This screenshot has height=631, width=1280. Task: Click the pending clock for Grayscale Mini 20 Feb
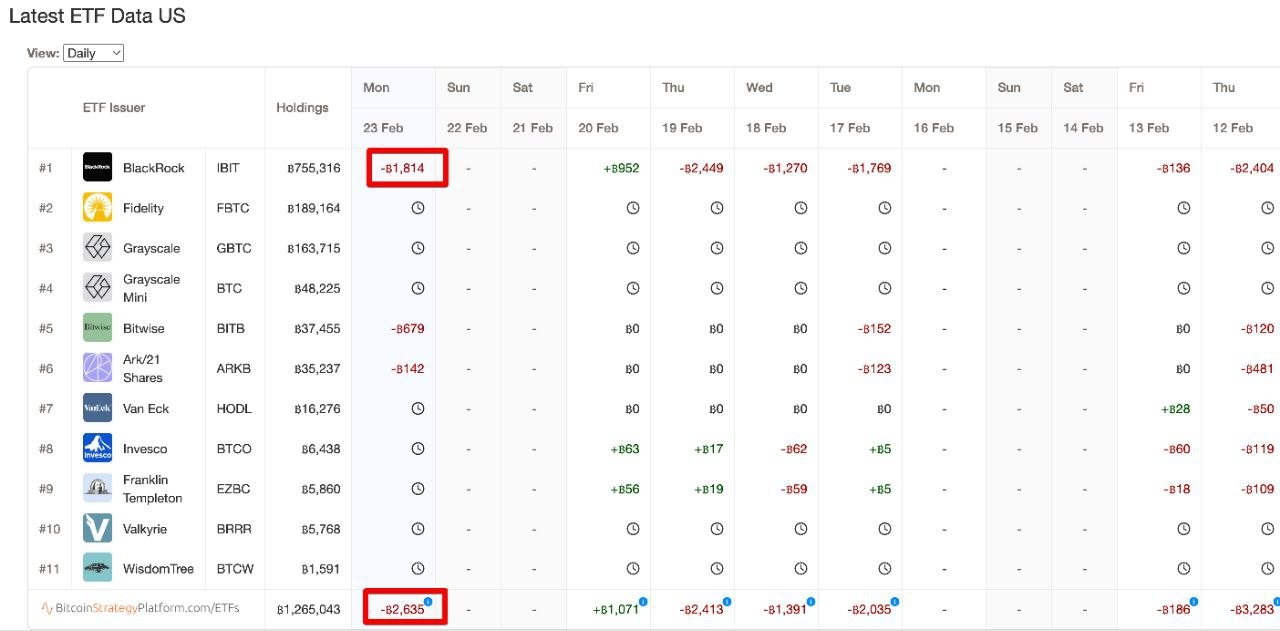(632, 288)
